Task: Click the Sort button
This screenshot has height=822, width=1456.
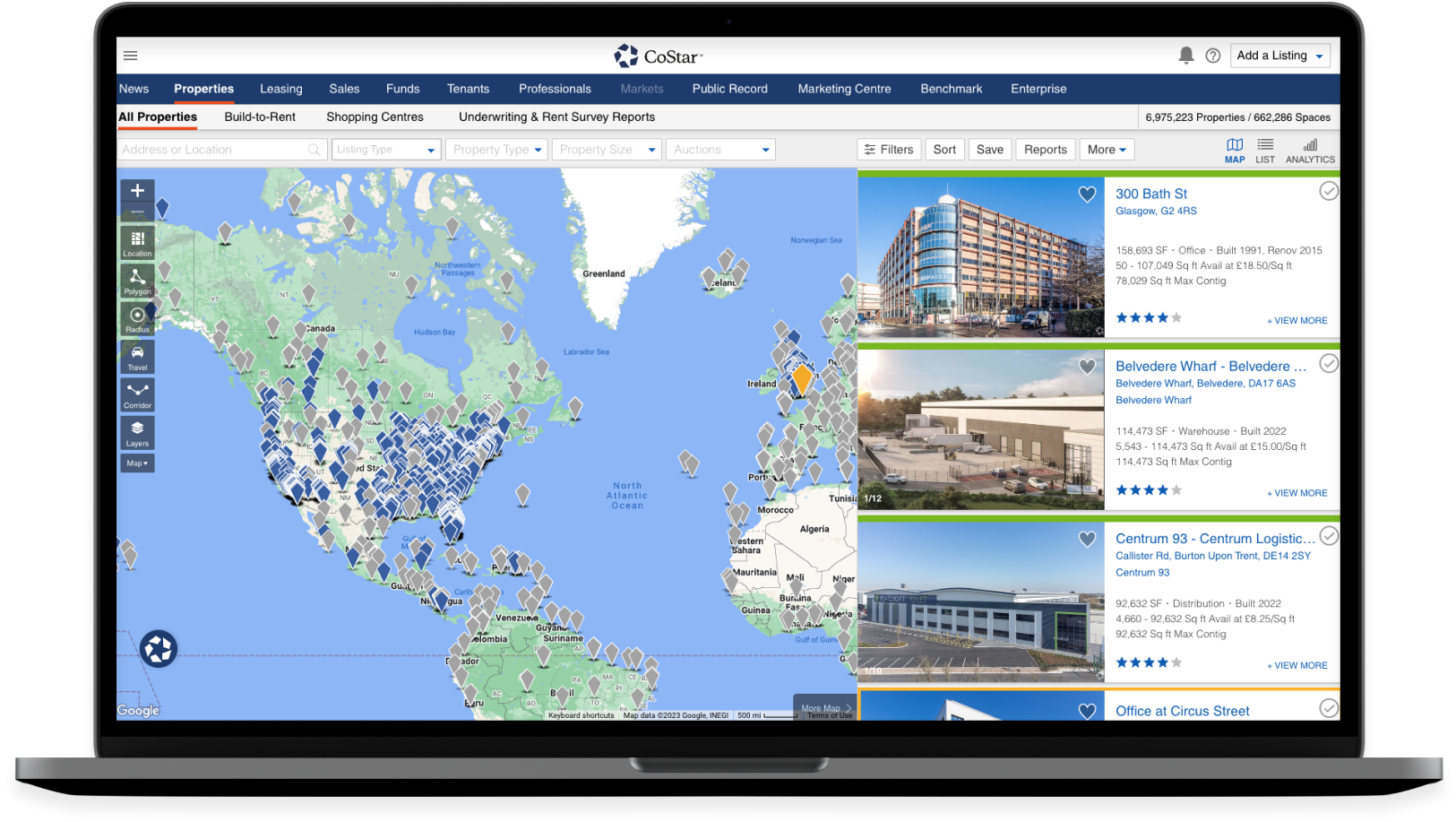Action: (x=944, y=150)
